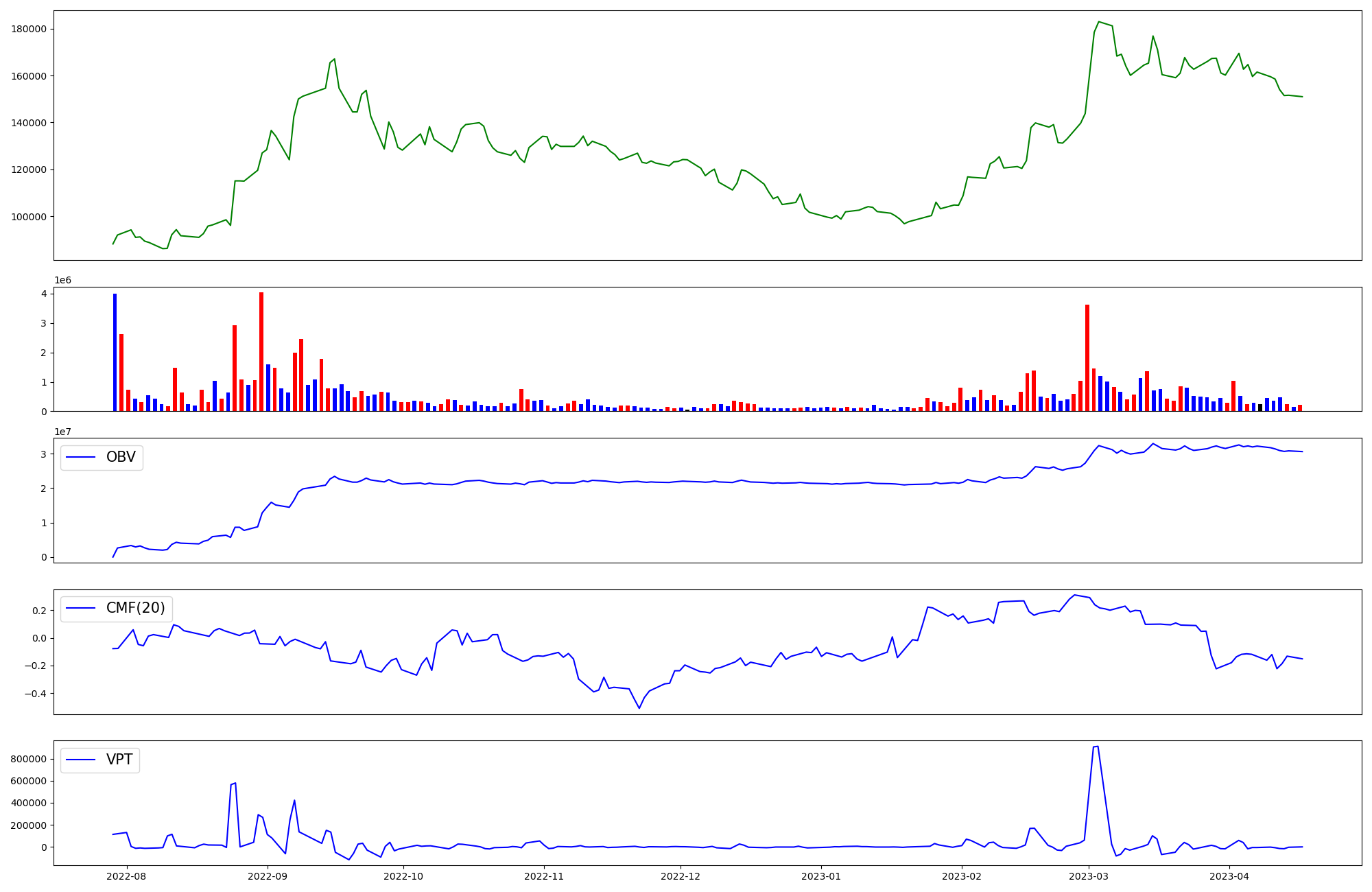
Task: Click the 800000 VPT axis label
Action: [x=29, y=759]
